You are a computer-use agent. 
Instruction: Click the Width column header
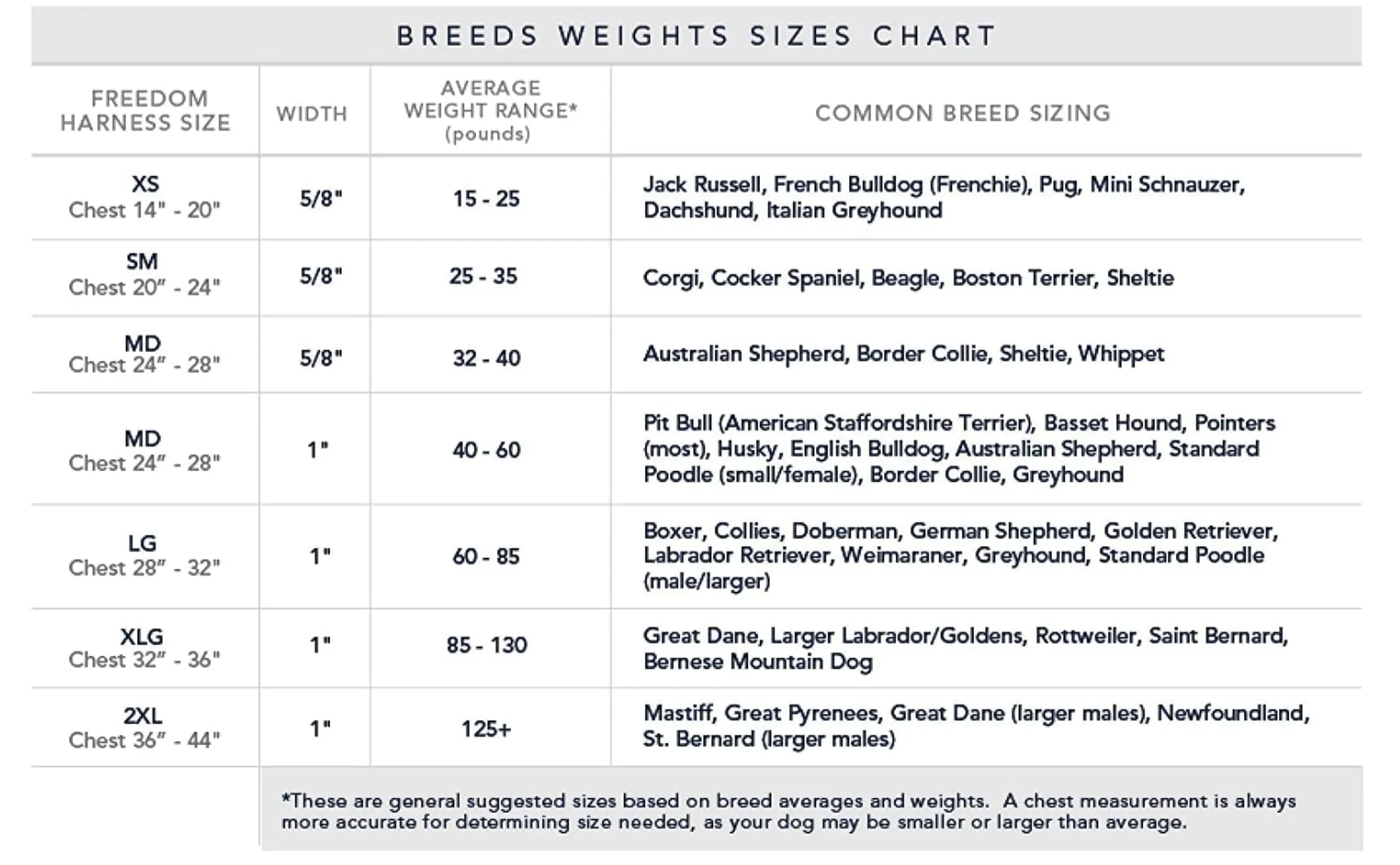[312, 114]
